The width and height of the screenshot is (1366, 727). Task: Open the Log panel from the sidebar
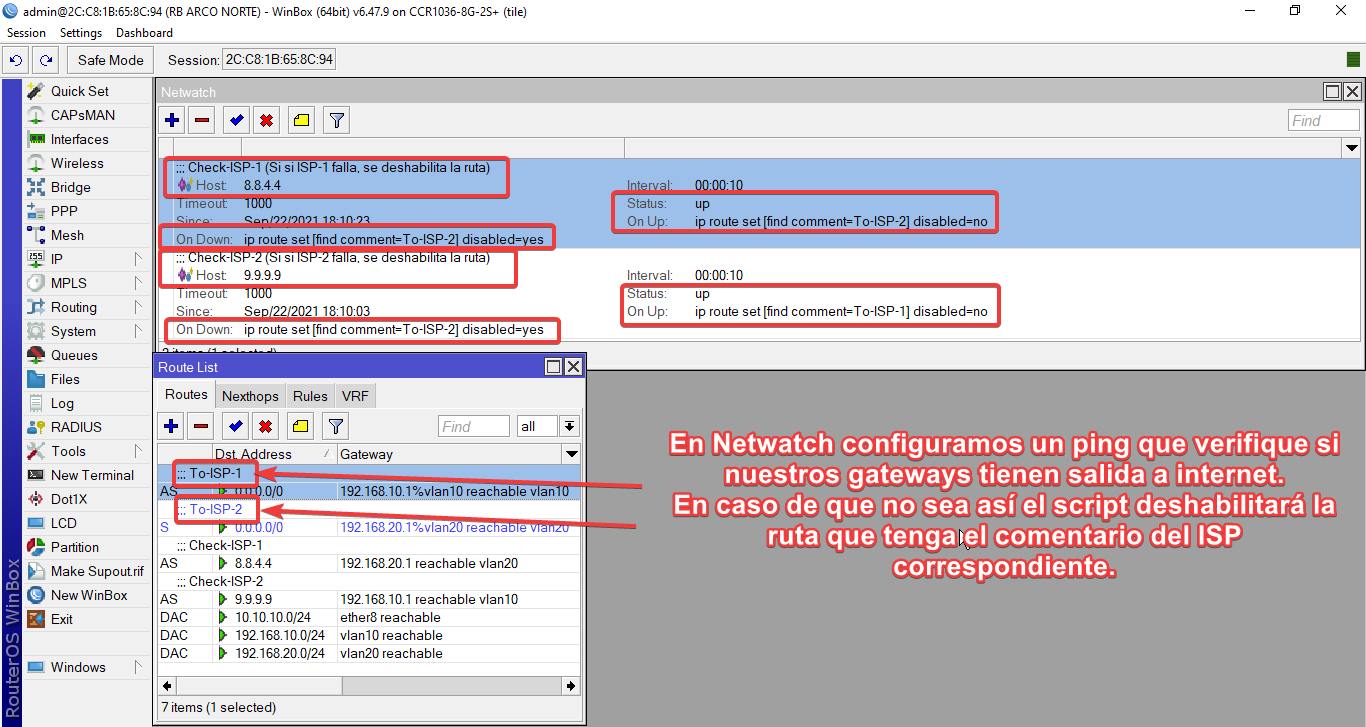pos(64,403)
